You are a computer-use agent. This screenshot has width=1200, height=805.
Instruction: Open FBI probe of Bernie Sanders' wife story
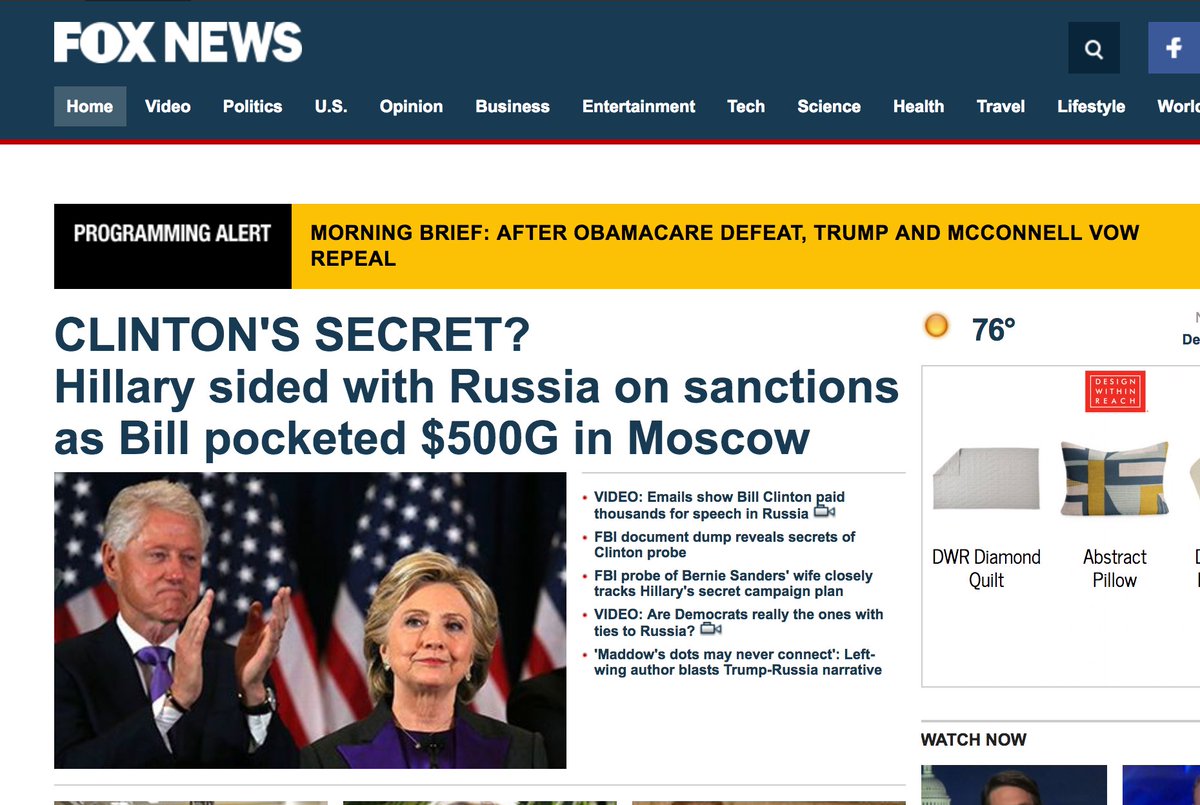tap(733, 583)
